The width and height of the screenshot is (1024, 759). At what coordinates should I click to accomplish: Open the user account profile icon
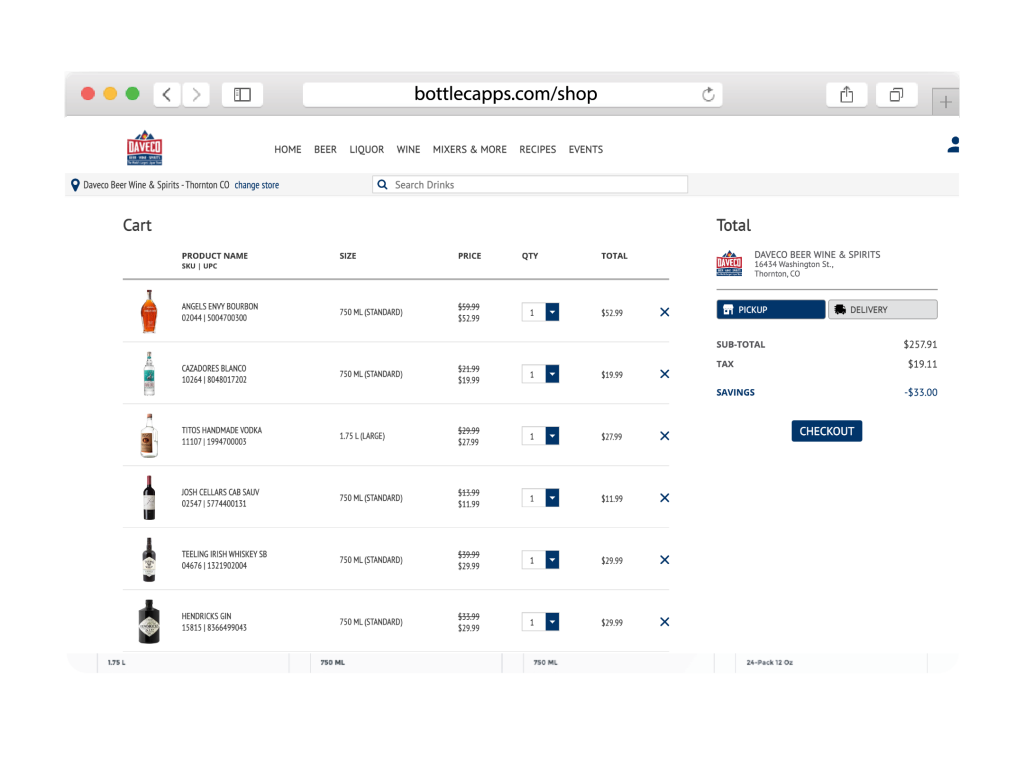[953, 144]
